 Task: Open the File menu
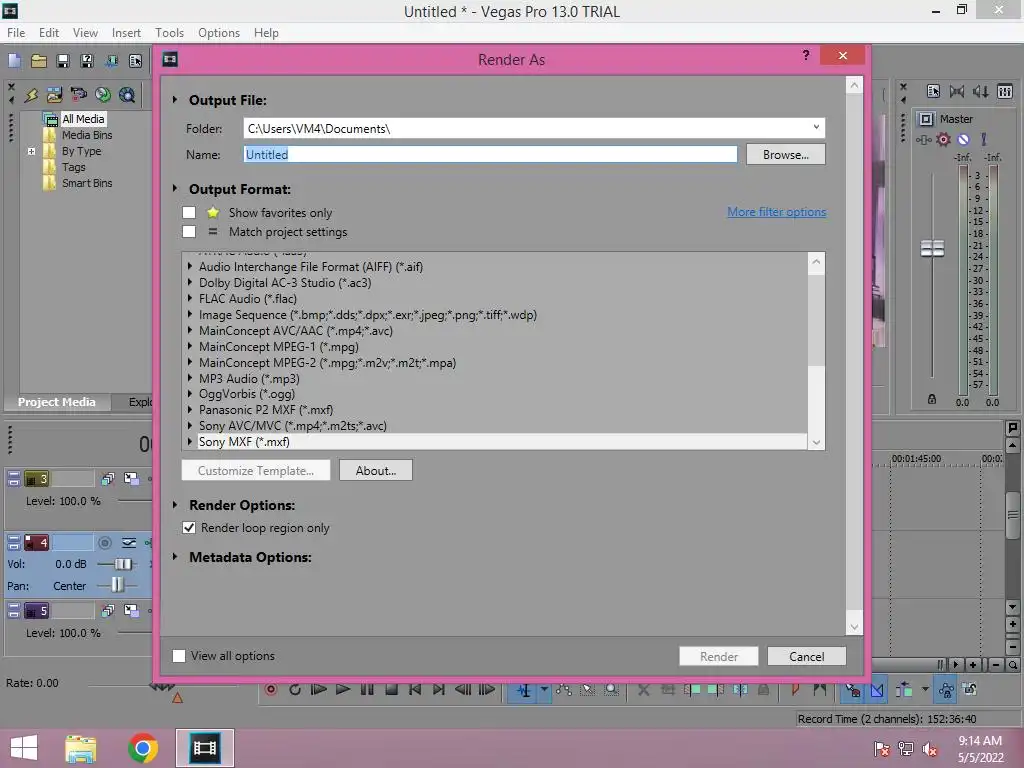click(16, 33)
